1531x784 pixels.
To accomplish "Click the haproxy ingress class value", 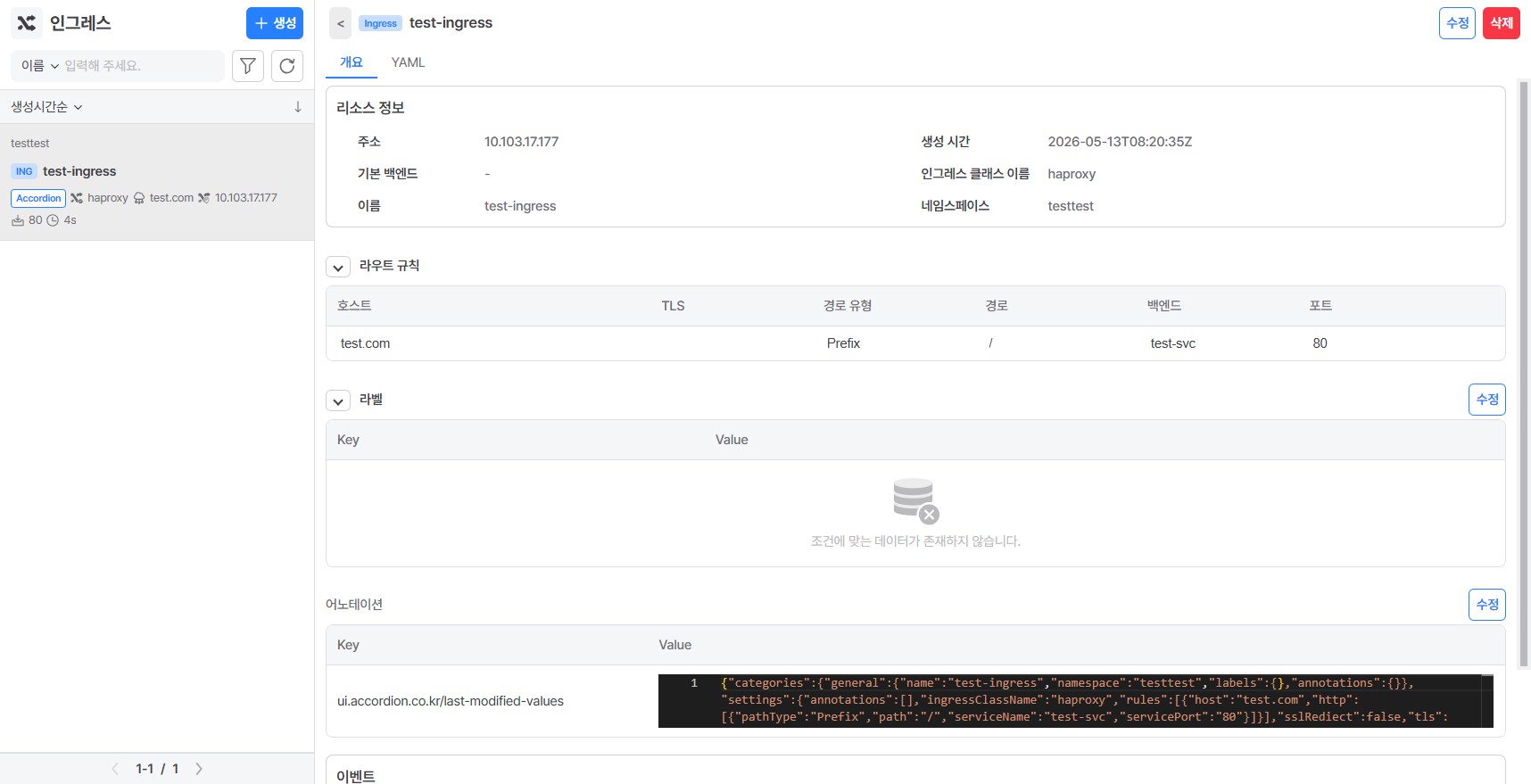I will pos(1072,174).
